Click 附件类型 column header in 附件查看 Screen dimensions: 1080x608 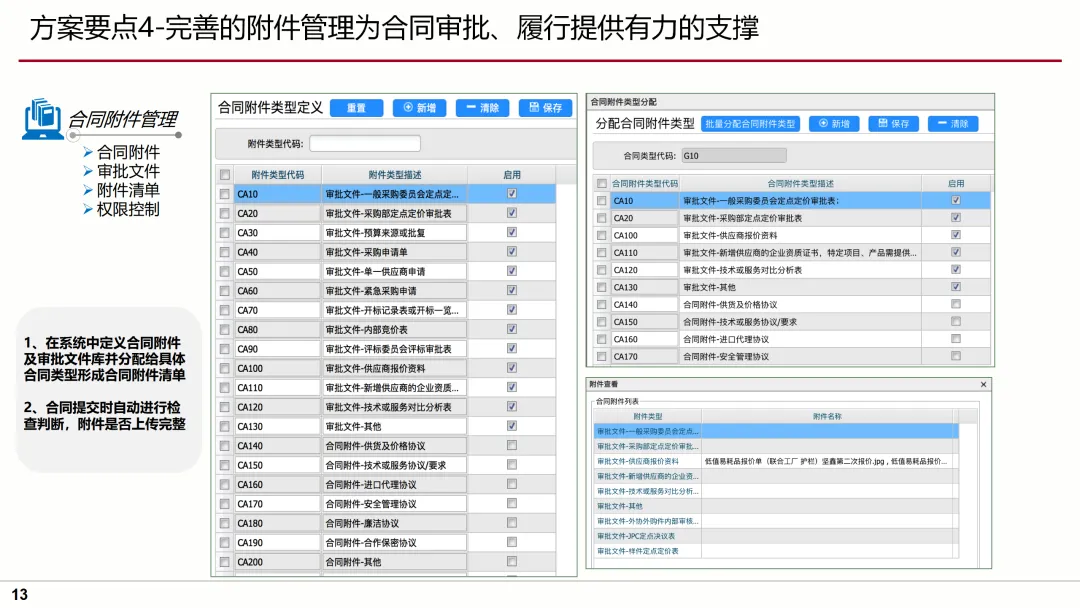click(647, 417)
